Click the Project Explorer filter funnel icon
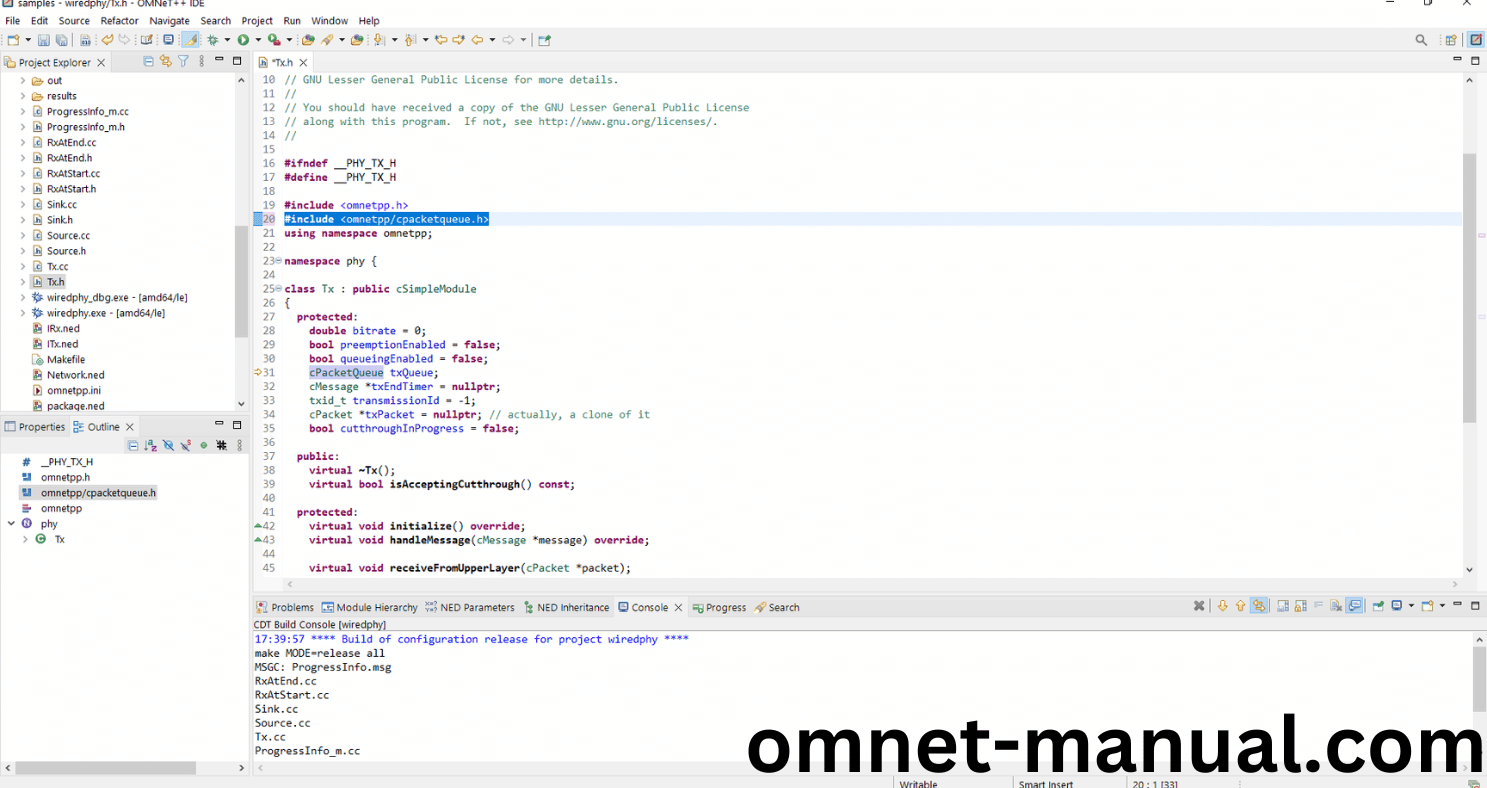The width and height of the screenshot is (1487, 788). click(183, 62)
